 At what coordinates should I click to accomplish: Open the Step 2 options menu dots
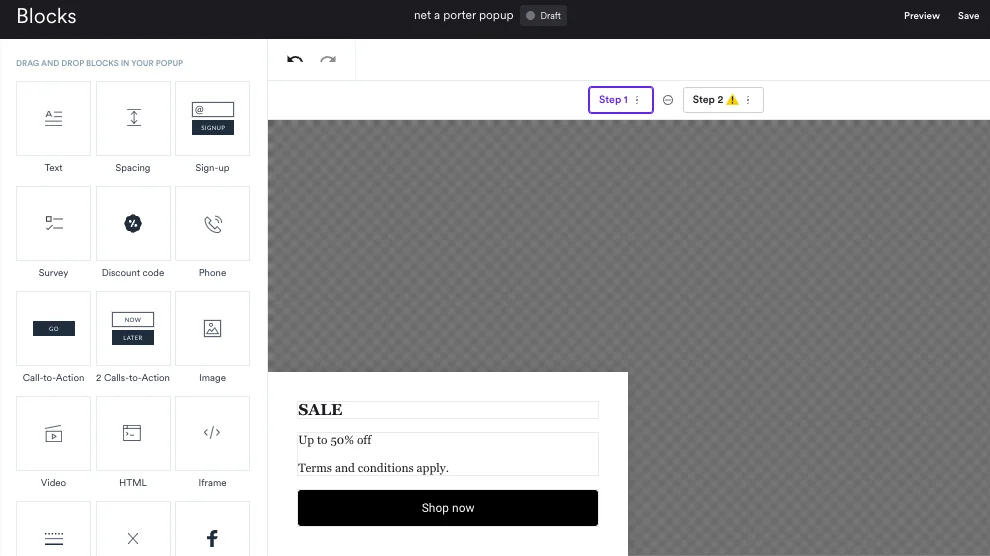point(748,100)
